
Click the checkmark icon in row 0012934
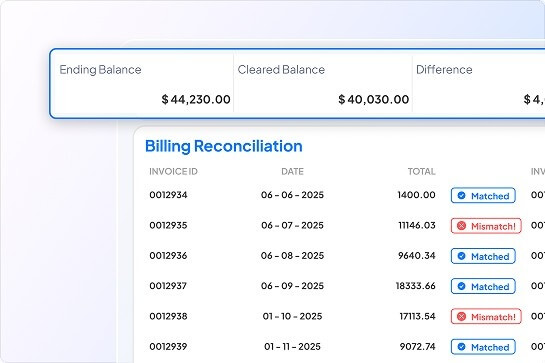pos(461,195)
